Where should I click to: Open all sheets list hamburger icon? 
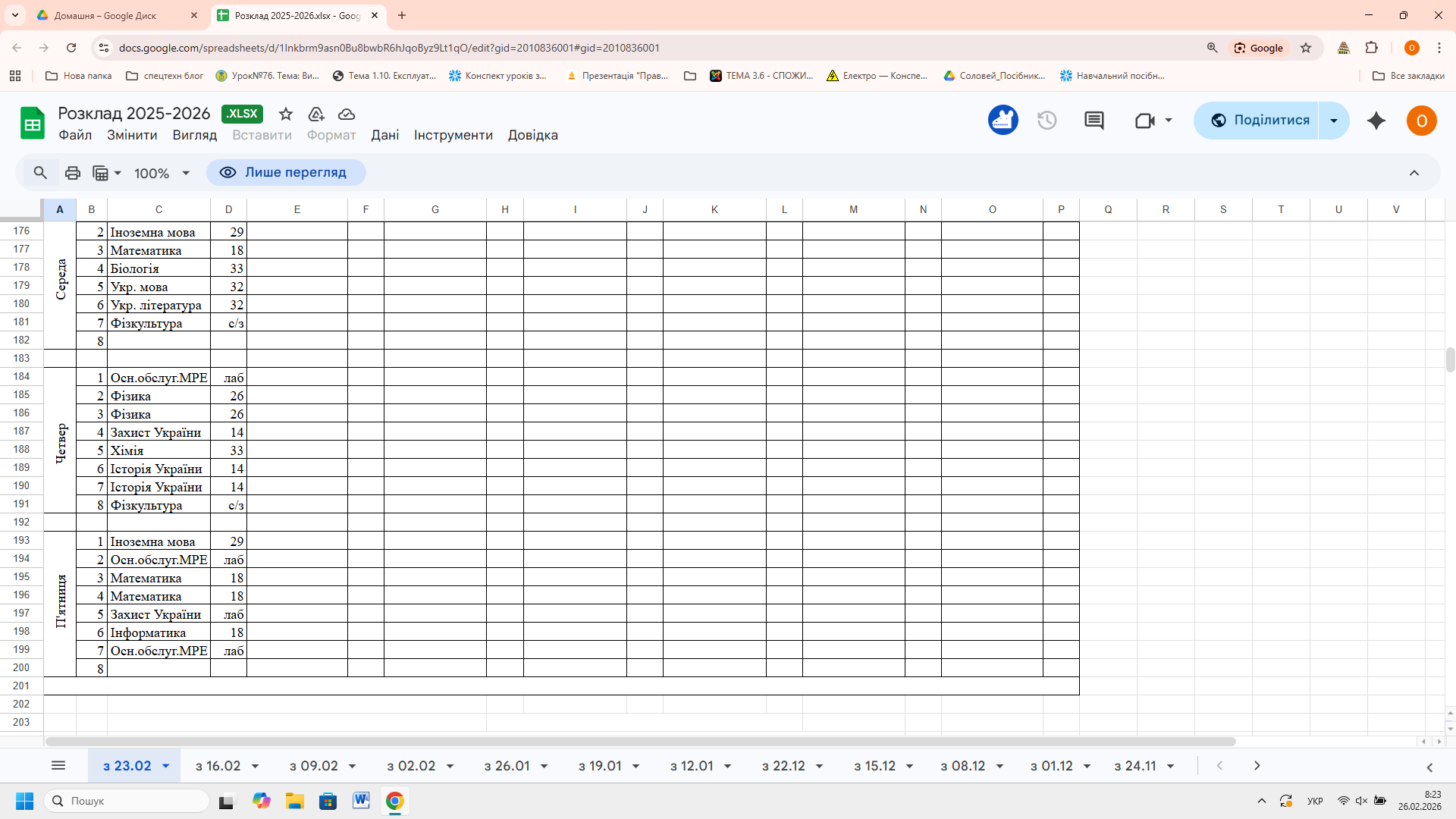pos(58,766)
